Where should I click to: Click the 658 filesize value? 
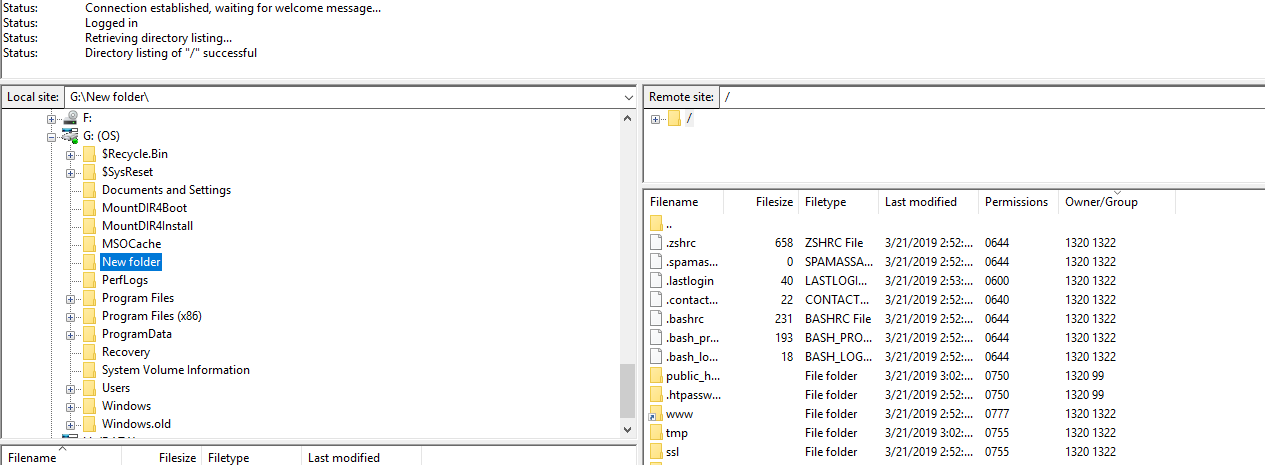[783, 243]
